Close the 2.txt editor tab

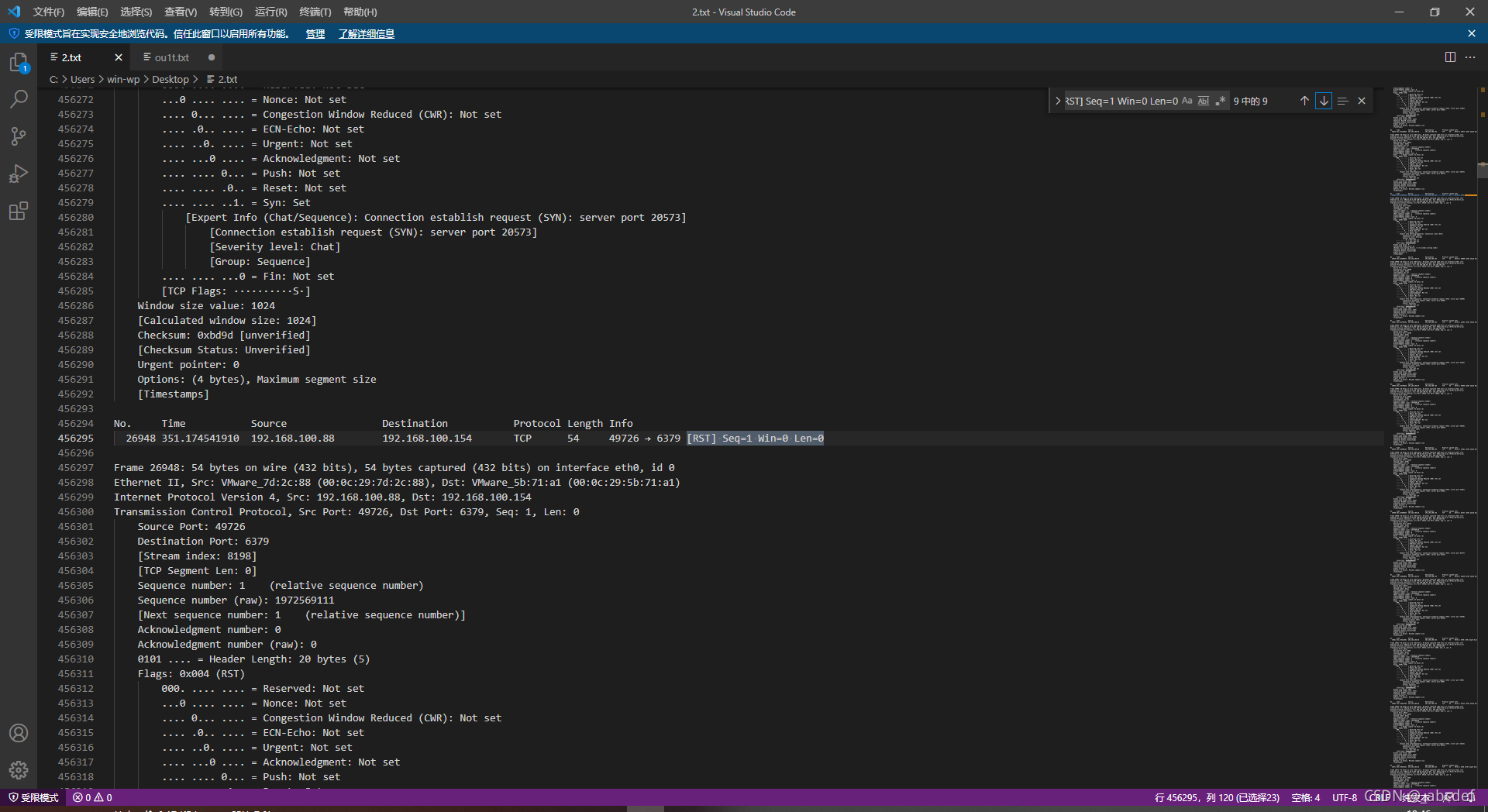119,57
